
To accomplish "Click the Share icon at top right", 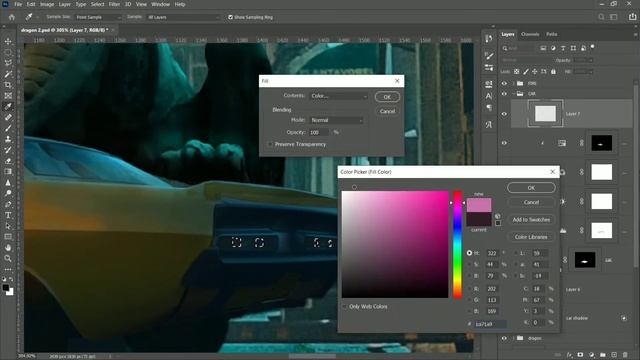I will [633, 17].
